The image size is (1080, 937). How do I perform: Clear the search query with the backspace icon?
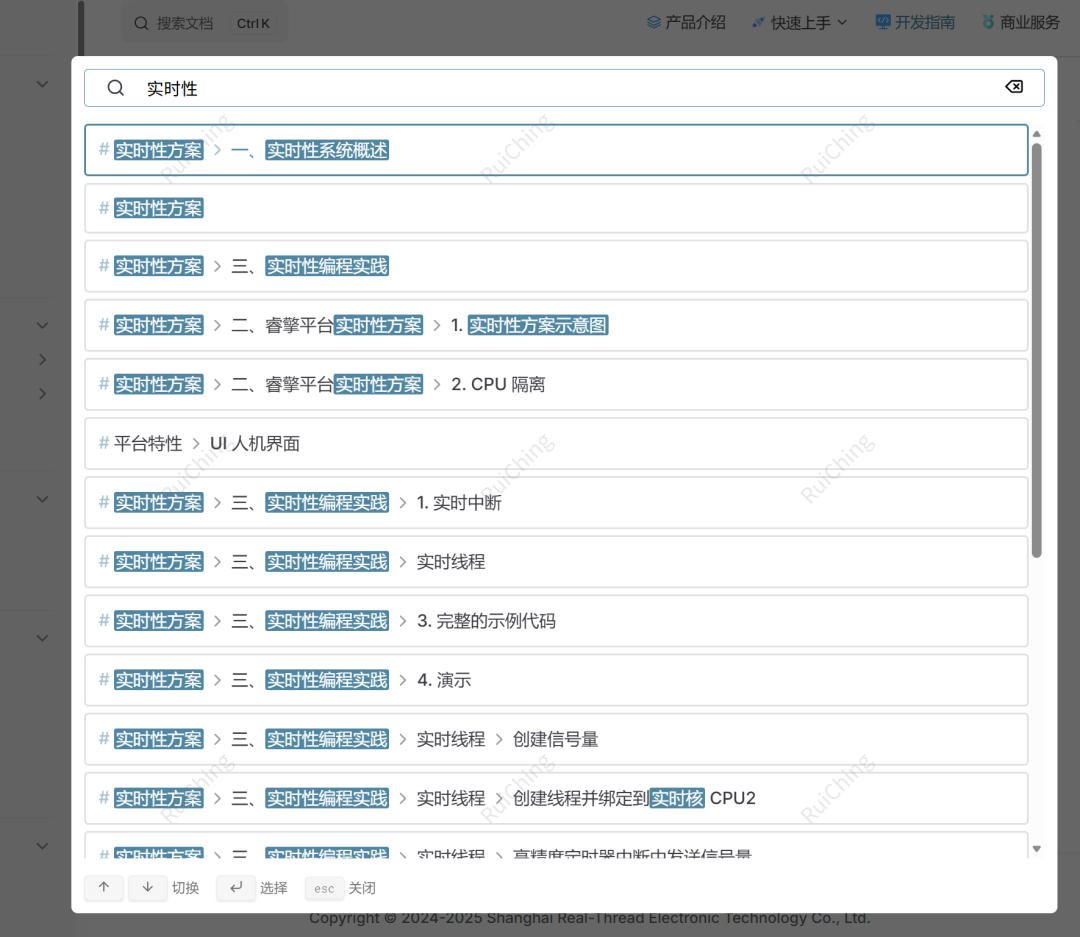pos(1014,87)
